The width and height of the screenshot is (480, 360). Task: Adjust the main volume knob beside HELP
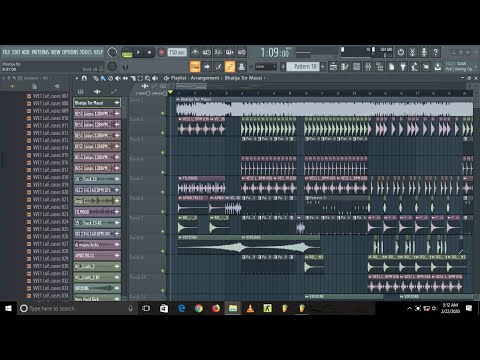click(112, 52)
